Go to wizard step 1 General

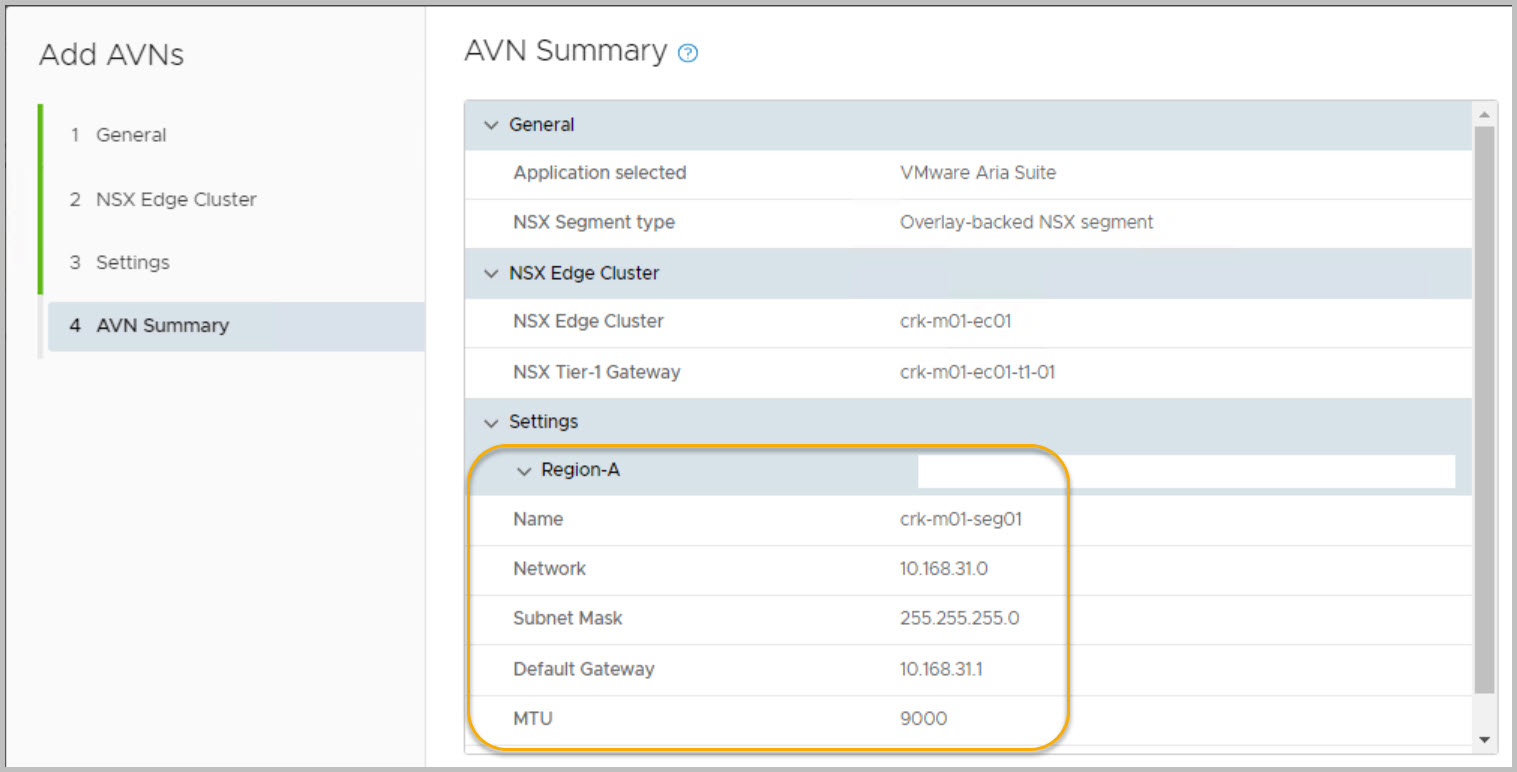pyautogui.click(x=130, y=135)
